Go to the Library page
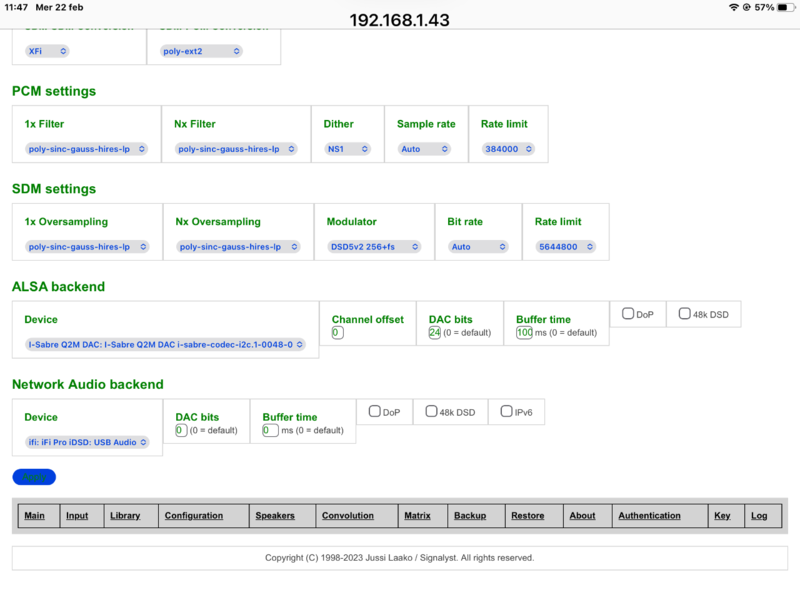 125,516
